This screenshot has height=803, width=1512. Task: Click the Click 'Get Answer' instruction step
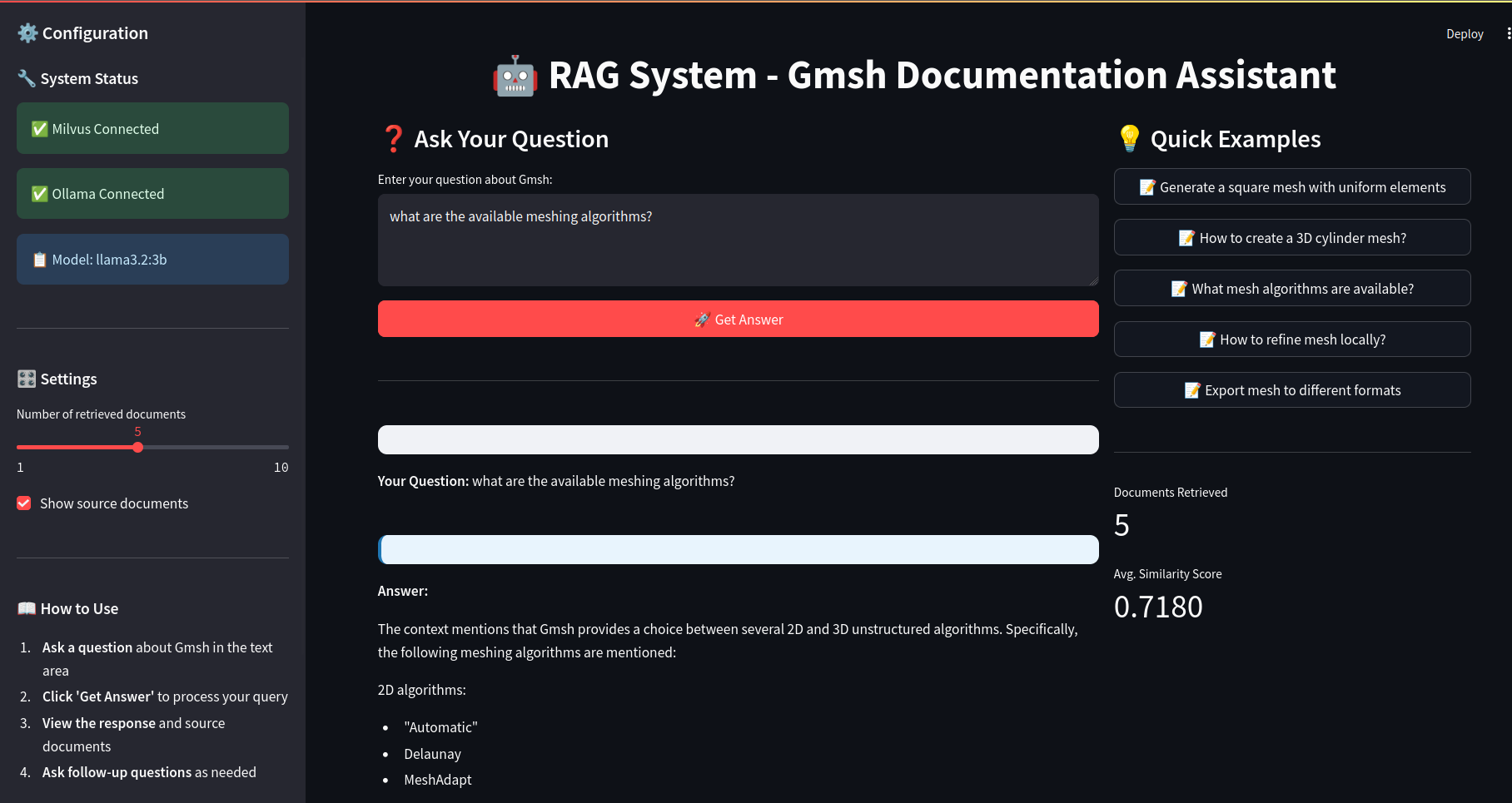pos(165,696)
